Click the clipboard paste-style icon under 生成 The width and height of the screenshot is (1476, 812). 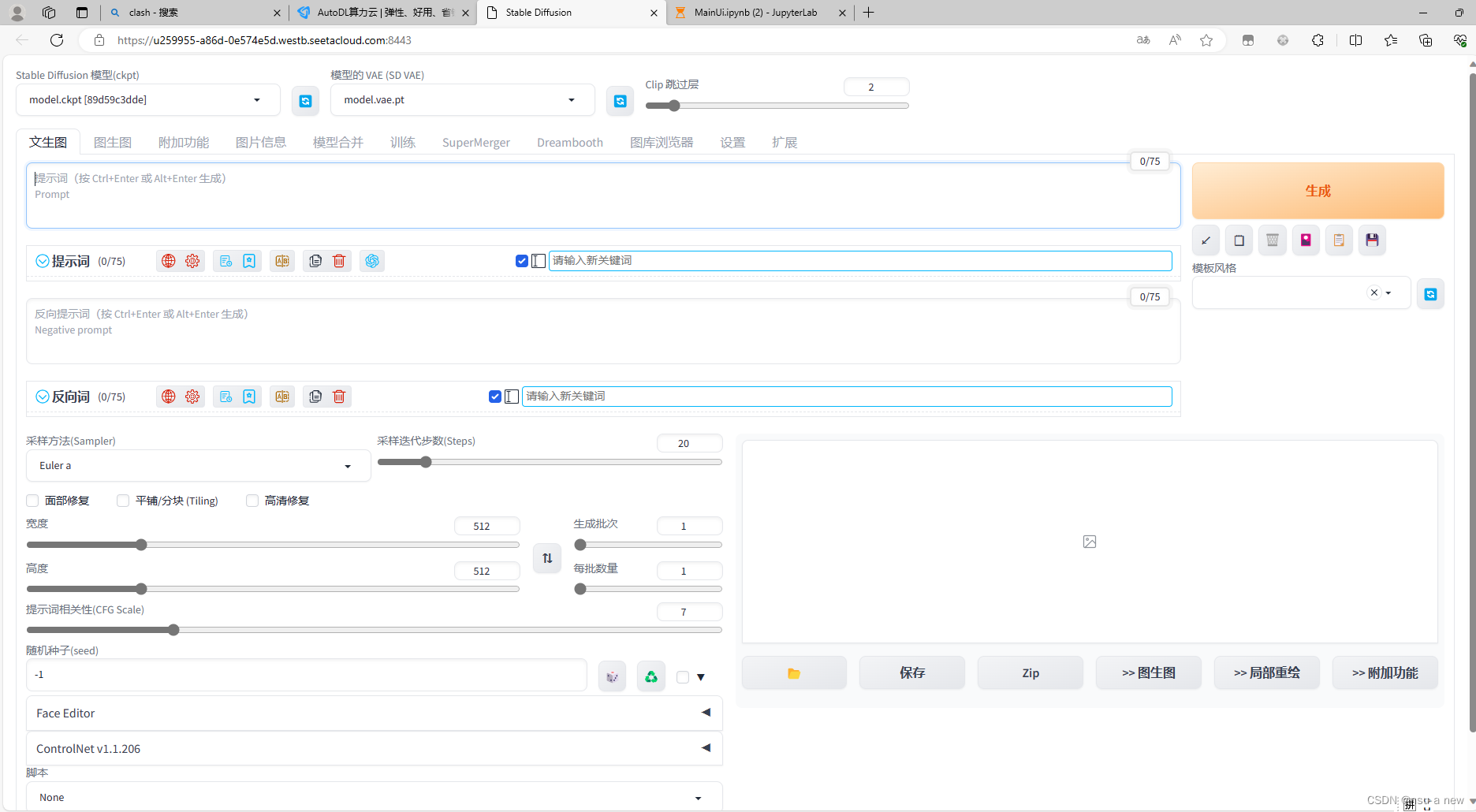[x=1339, y=240]
